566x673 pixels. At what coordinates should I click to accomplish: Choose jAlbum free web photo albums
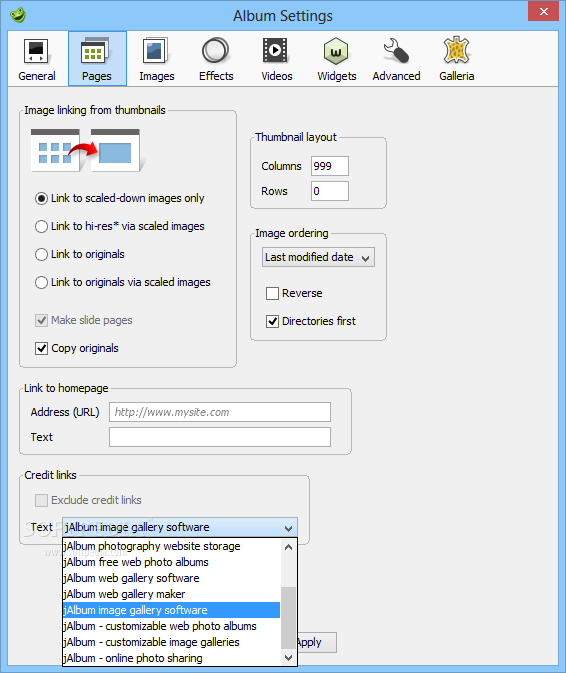[172, 562]
